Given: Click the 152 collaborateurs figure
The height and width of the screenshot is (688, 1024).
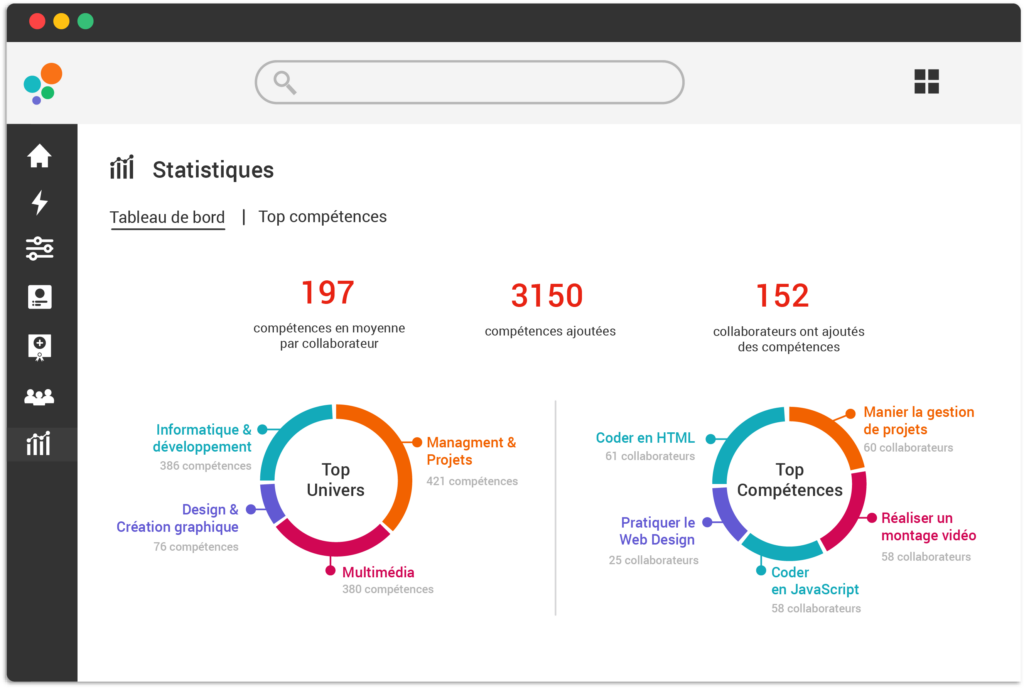Looking at the screenshot, I should click(782, 296).
